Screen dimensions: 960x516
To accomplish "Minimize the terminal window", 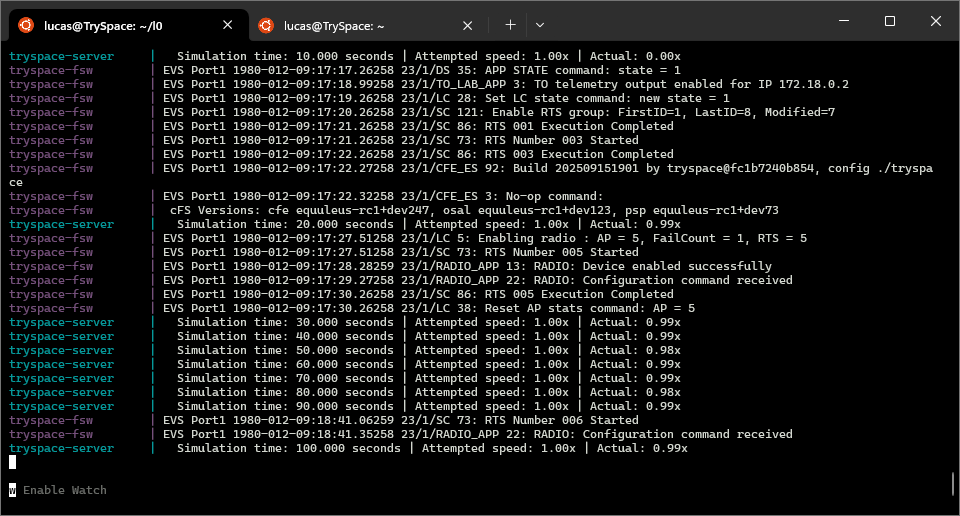I will pyautogui.click(x=844, y=21).
